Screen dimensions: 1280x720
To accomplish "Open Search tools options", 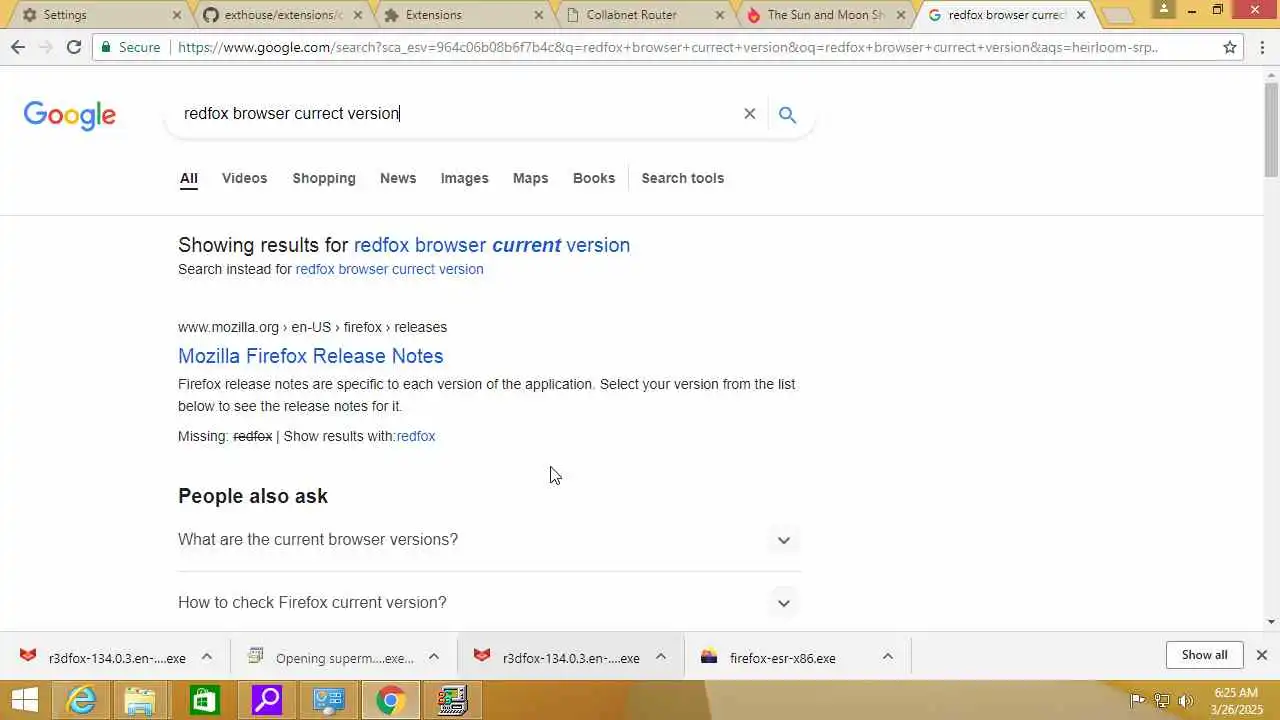I will pyautogui.click(x=682, y=178).
